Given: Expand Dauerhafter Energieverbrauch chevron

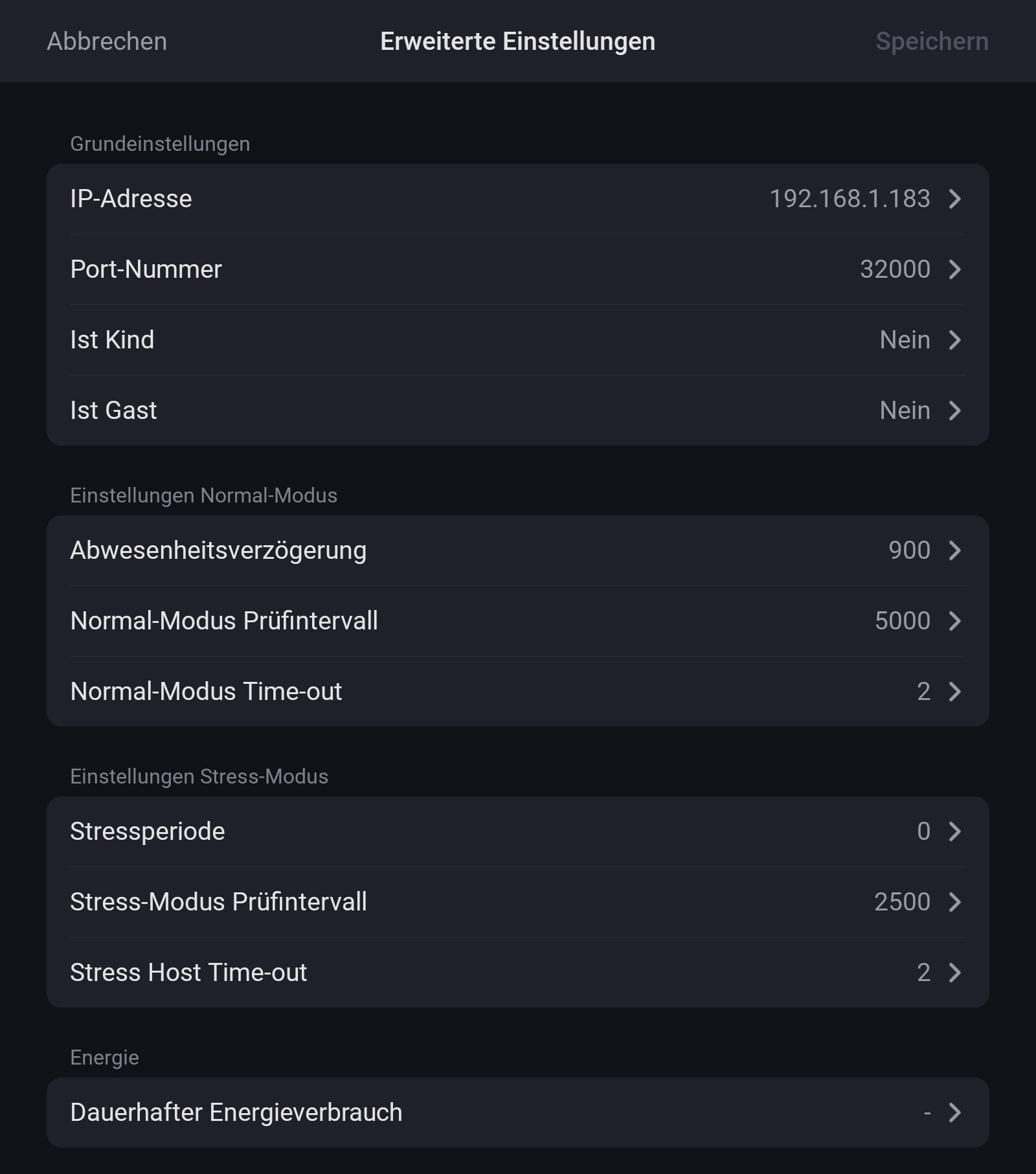Looking at the screenshot, I should 954,1112.
